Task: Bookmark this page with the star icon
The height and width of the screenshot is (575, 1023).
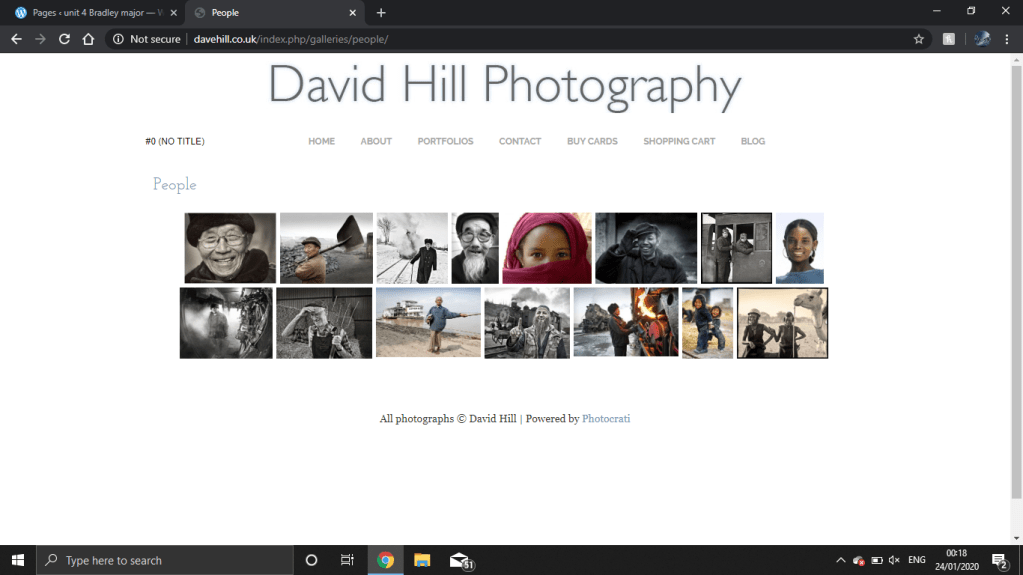Action: tap(918, 39)
